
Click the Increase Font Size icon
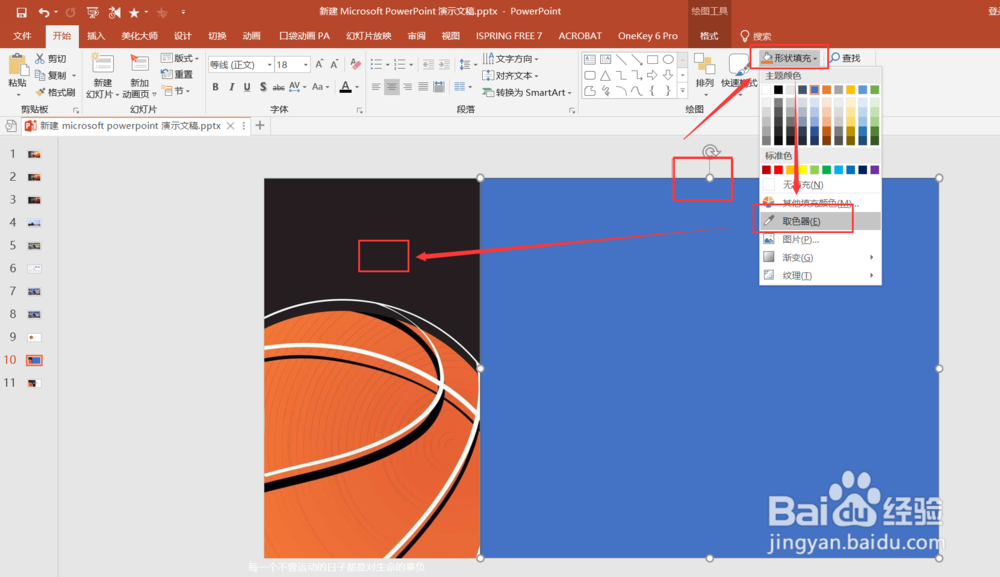click(x=320, y=64)
